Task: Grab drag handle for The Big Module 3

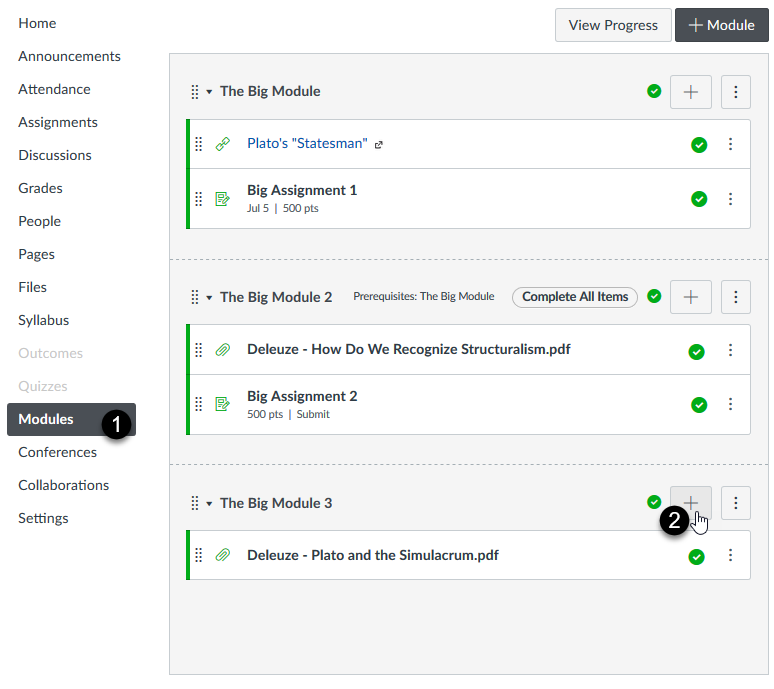Action: point(195,503)
